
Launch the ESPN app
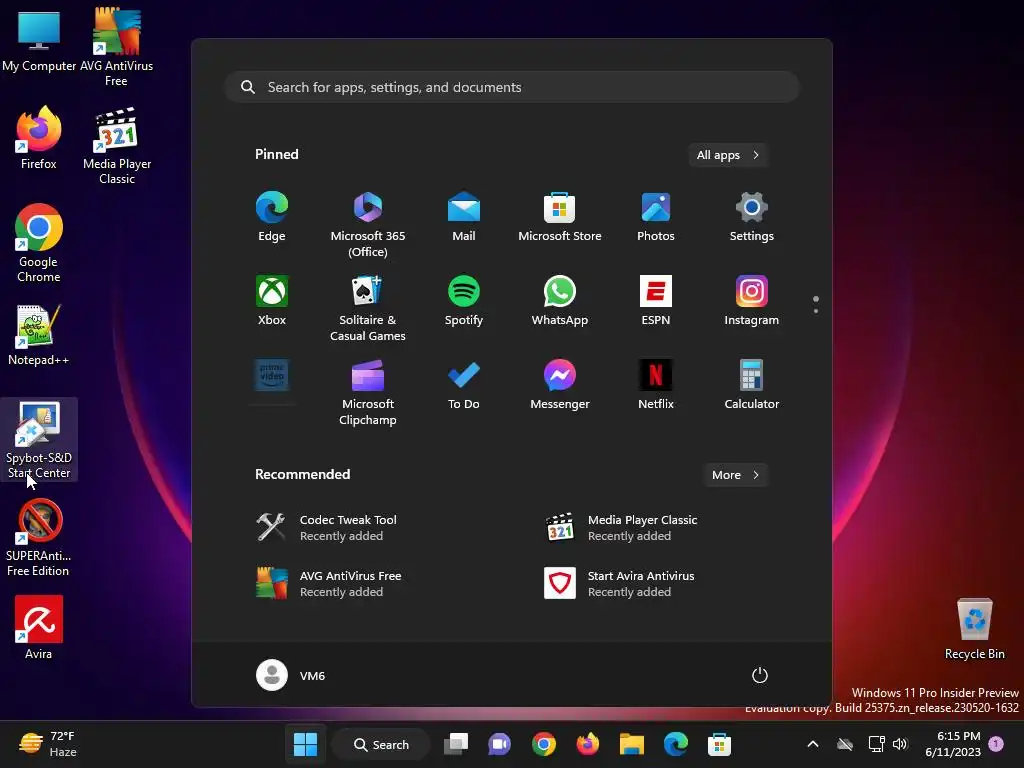[656, 301]
